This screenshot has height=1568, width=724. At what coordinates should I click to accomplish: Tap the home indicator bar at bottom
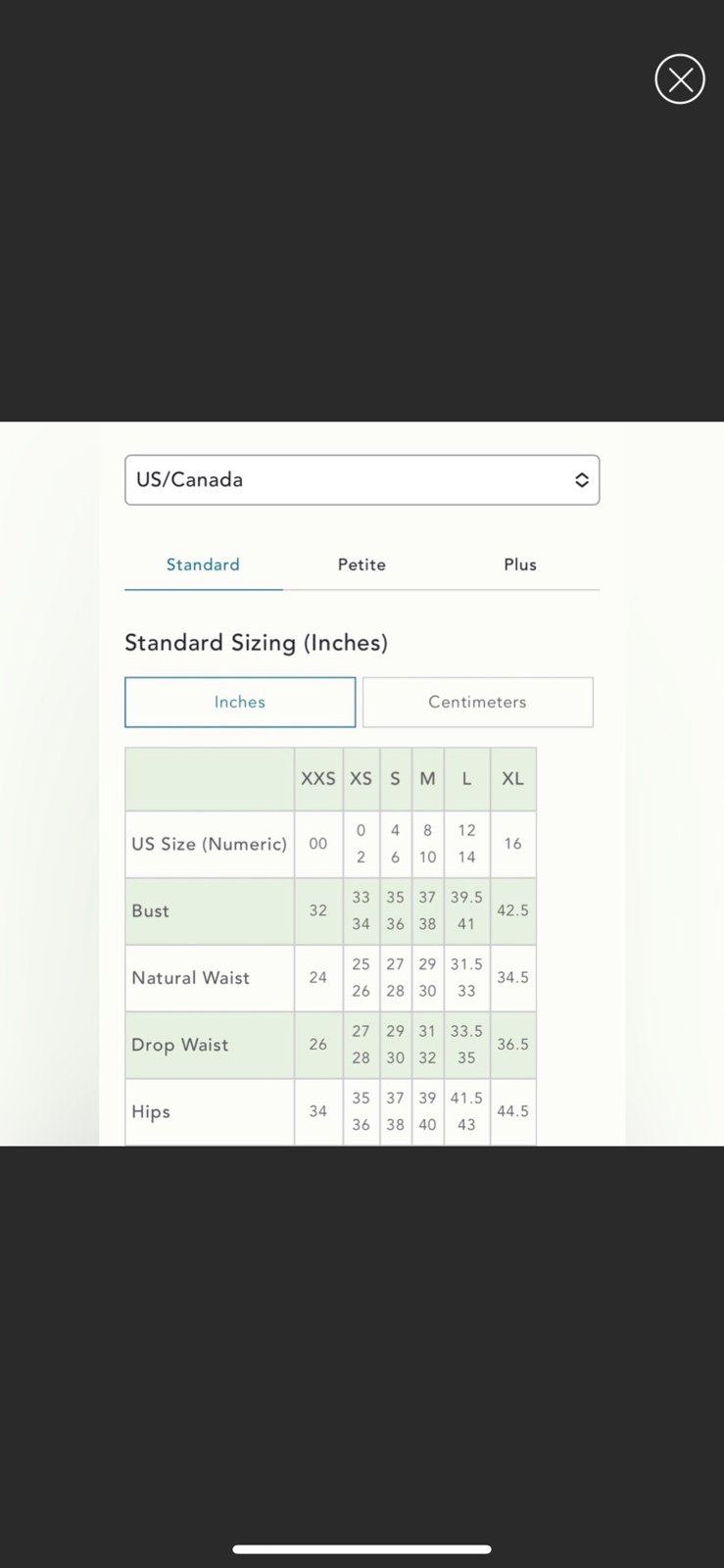[x=362, y=1549]
